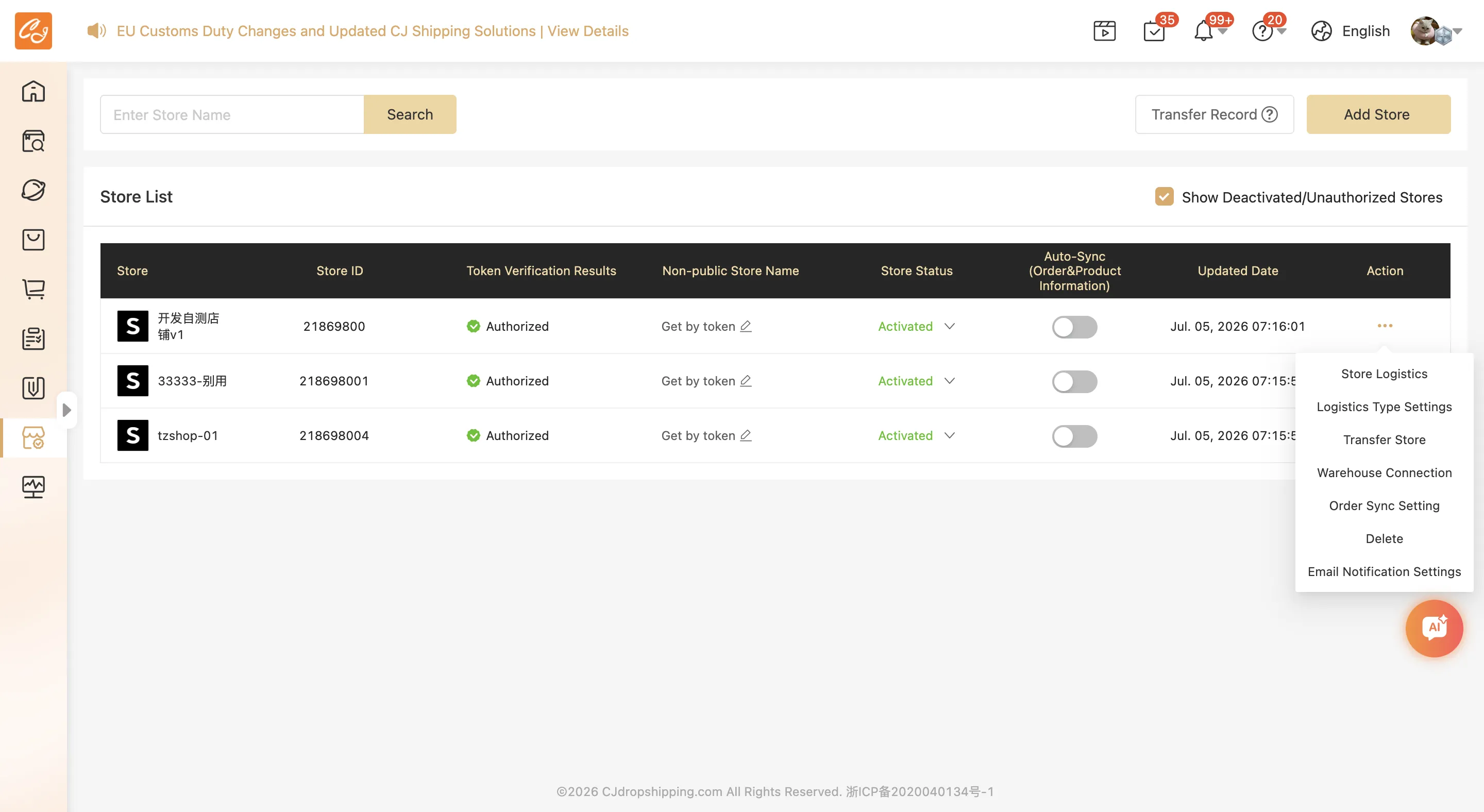The image size is (1484, 812).
Task: Expand Store Status dropdown for 开发自测店铺v1
Action: [950, 326]
